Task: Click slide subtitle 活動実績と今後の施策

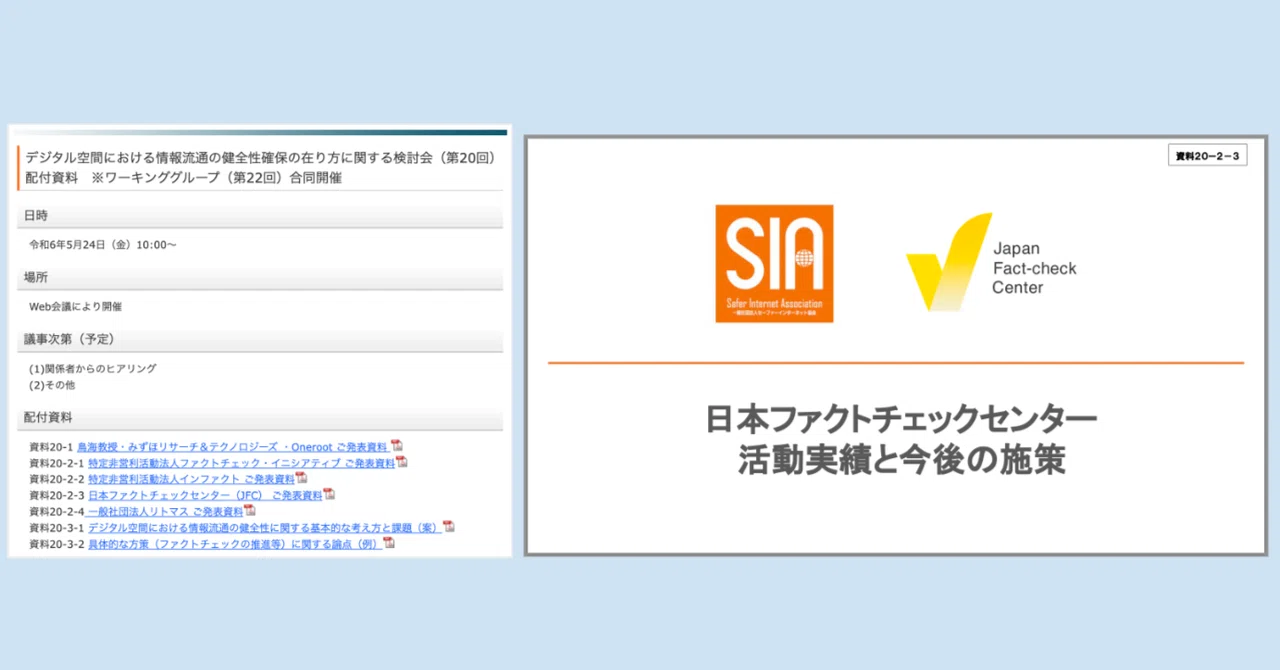Action: point(901,461)
